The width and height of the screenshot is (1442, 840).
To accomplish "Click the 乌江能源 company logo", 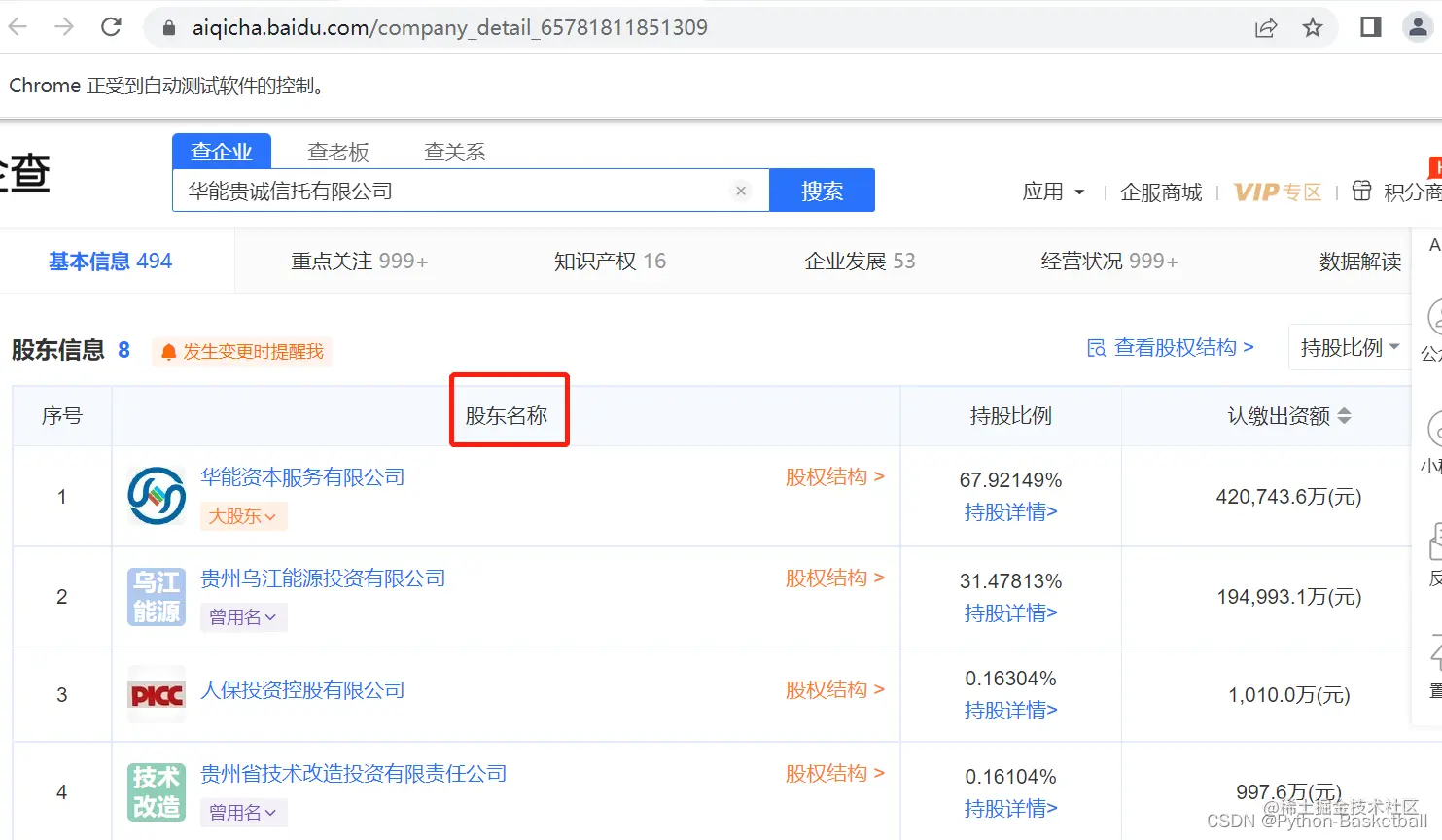I will coord(157,596).
